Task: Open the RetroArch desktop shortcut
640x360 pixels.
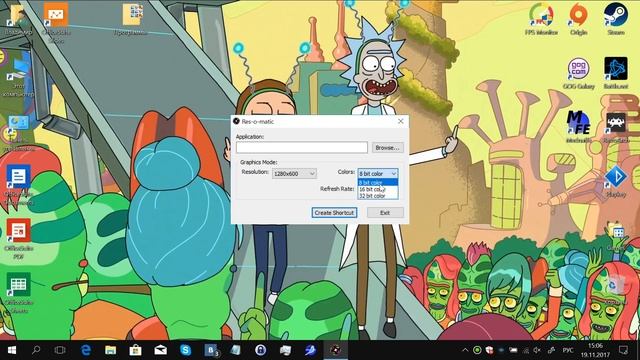Action: [616, 127]
